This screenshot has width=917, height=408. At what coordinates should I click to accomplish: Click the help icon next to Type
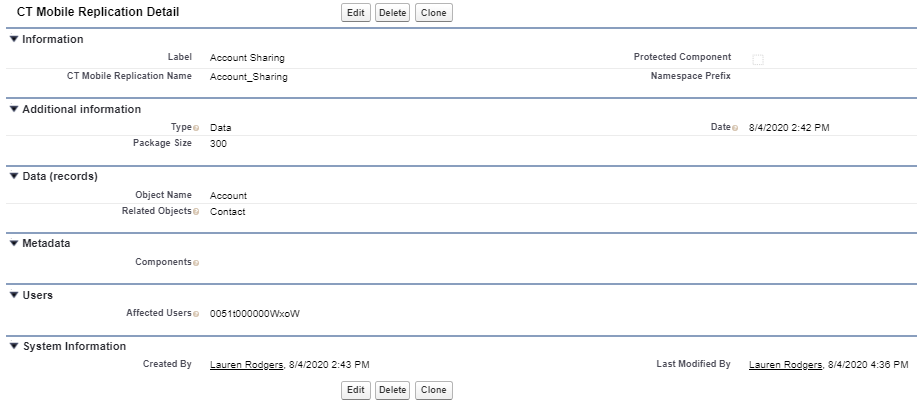[x=196, y=128]
